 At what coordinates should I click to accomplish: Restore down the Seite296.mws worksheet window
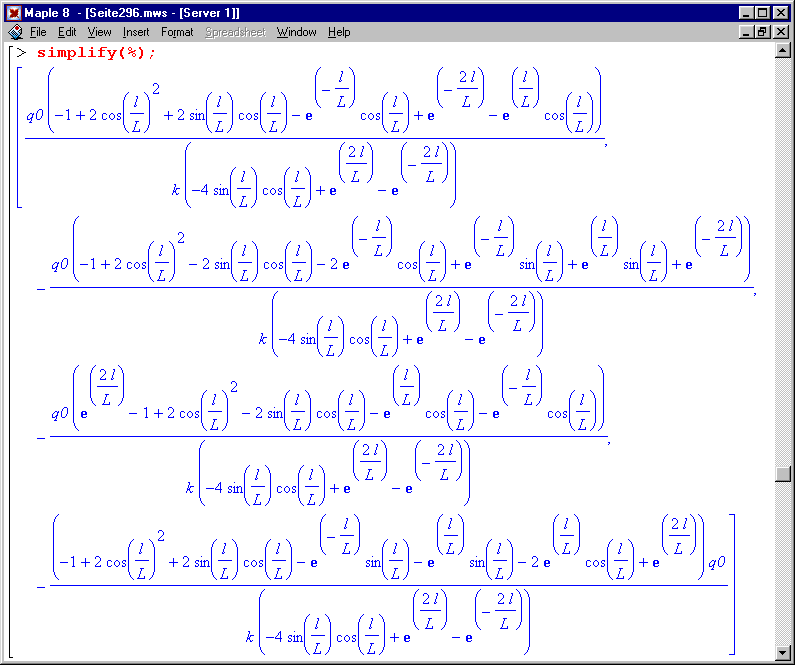tap(763, 32)
